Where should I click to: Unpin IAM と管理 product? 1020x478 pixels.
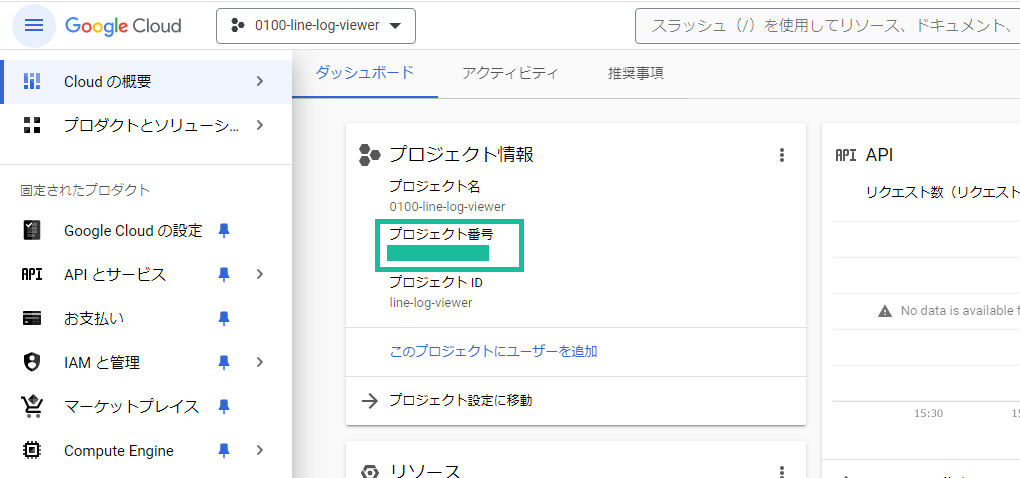[224, 362]
